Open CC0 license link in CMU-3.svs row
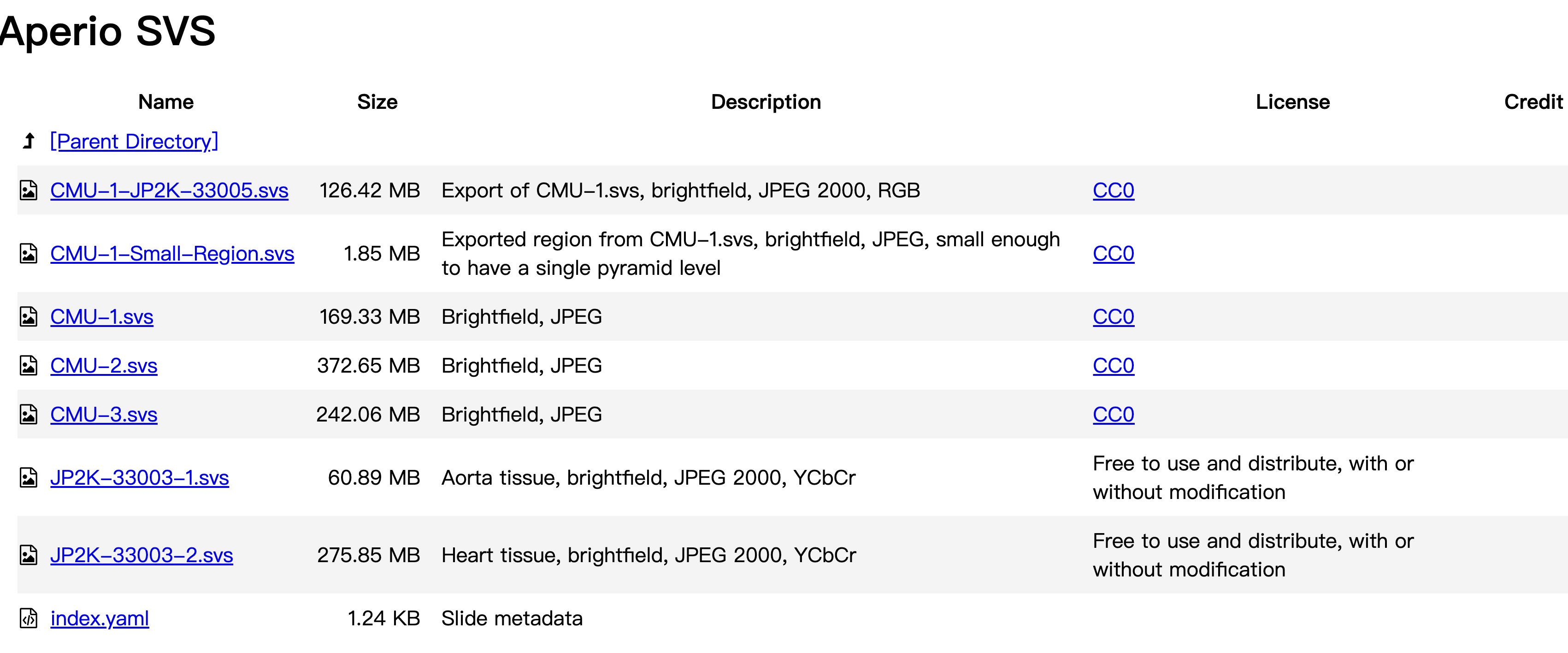Image resolution: width=1568 pixels, height=653 pixels. [x=1113, y=414]
